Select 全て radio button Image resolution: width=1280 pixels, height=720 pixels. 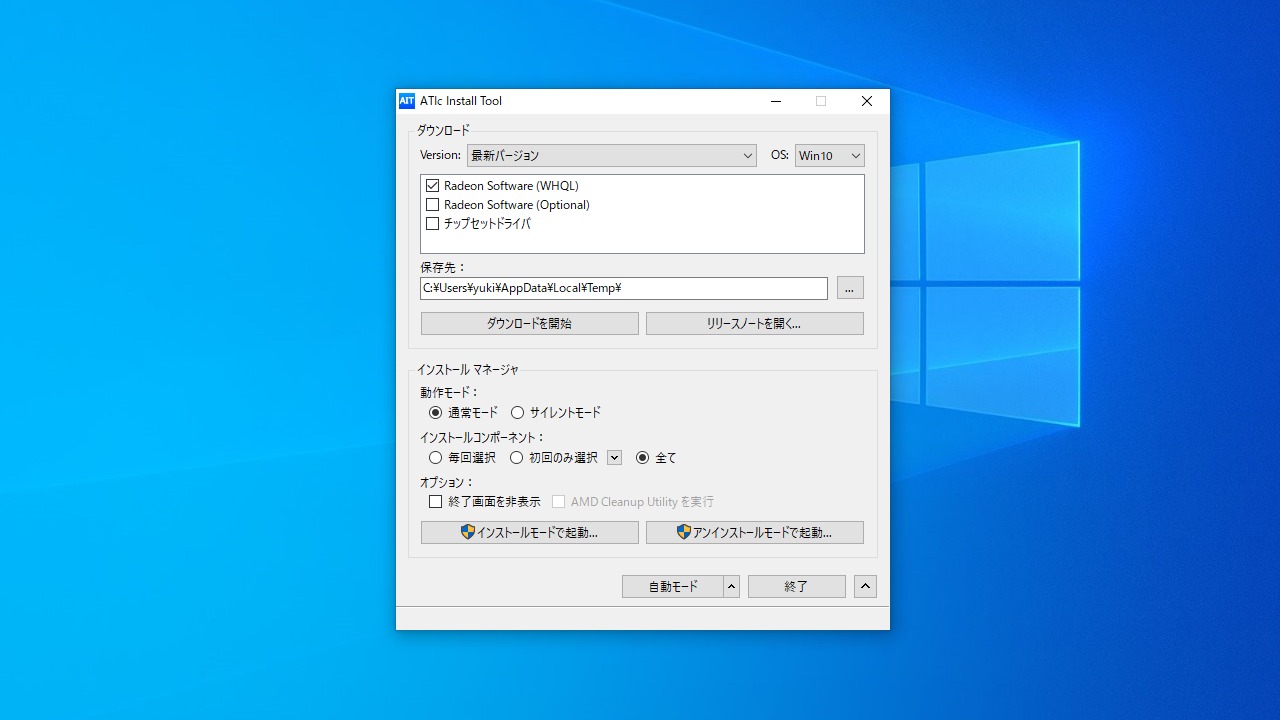[643, 458]
